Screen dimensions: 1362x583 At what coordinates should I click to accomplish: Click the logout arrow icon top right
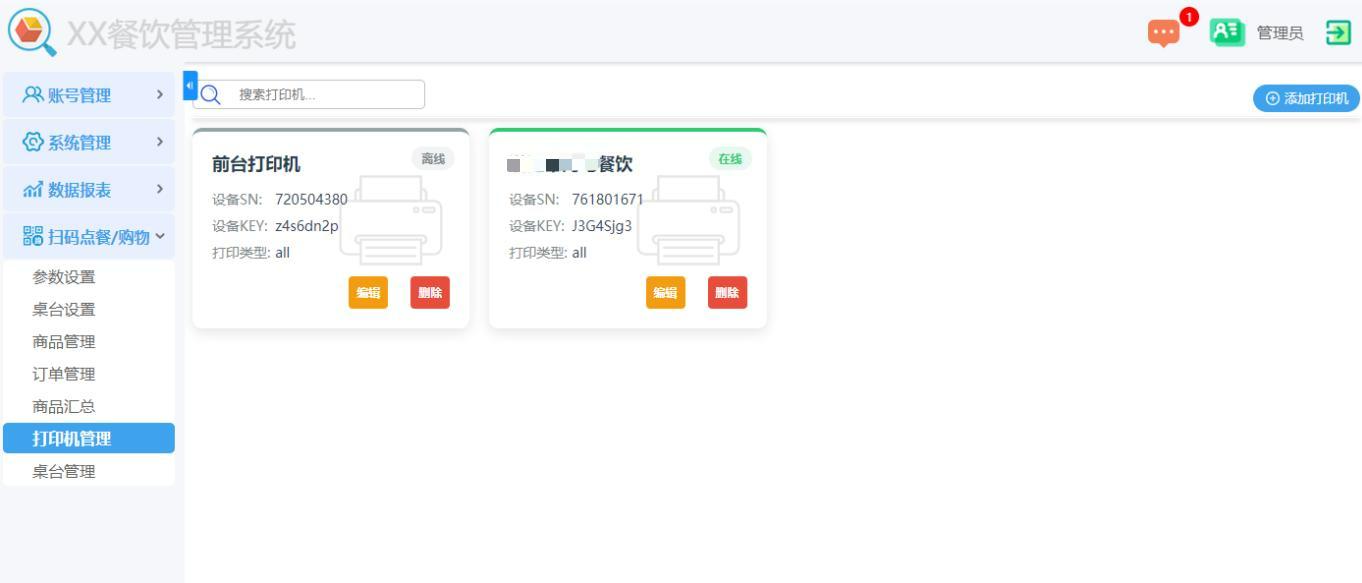click(1337, 32)
